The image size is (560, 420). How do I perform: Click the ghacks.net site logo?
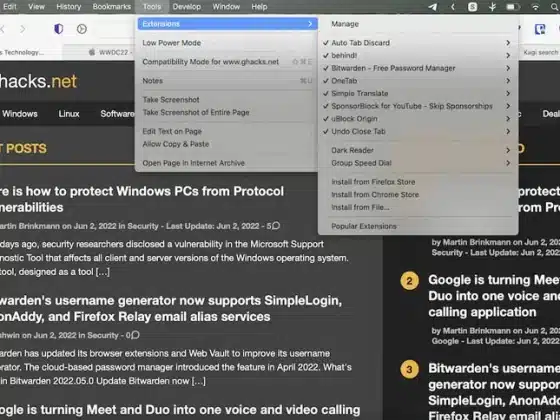38,81
